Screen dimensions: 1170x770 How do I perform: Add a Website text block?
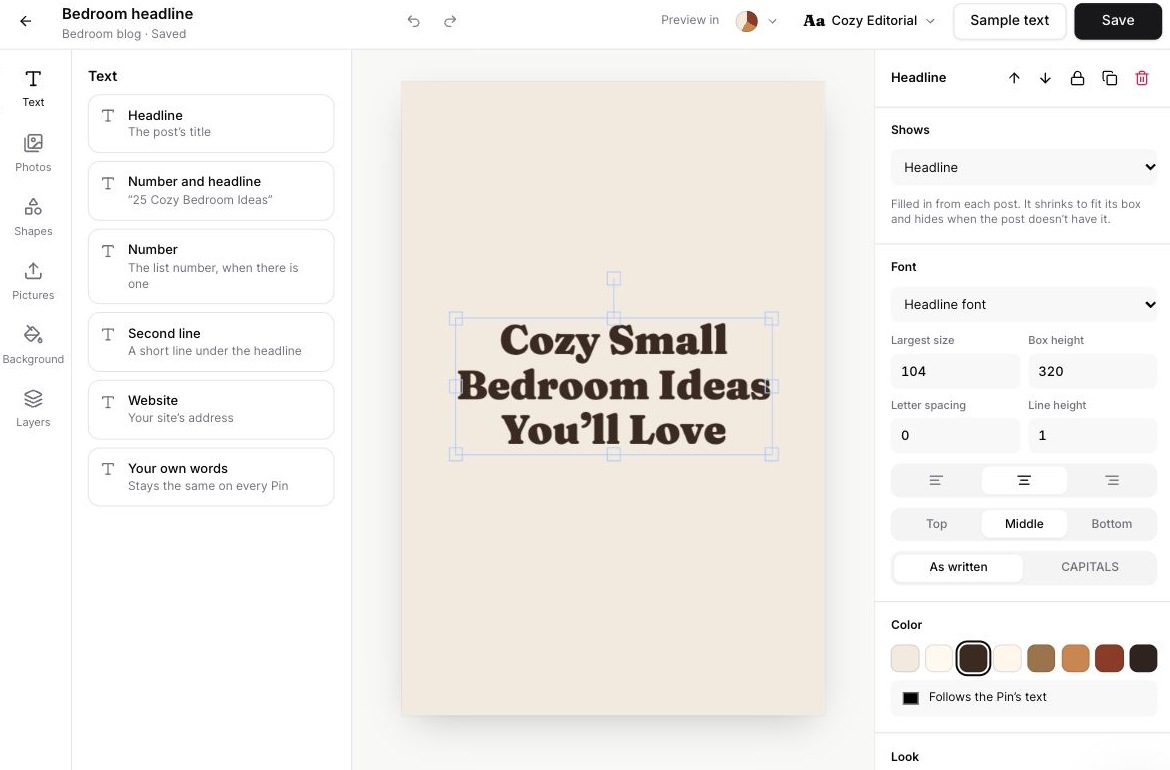click(x=211, y=410)
